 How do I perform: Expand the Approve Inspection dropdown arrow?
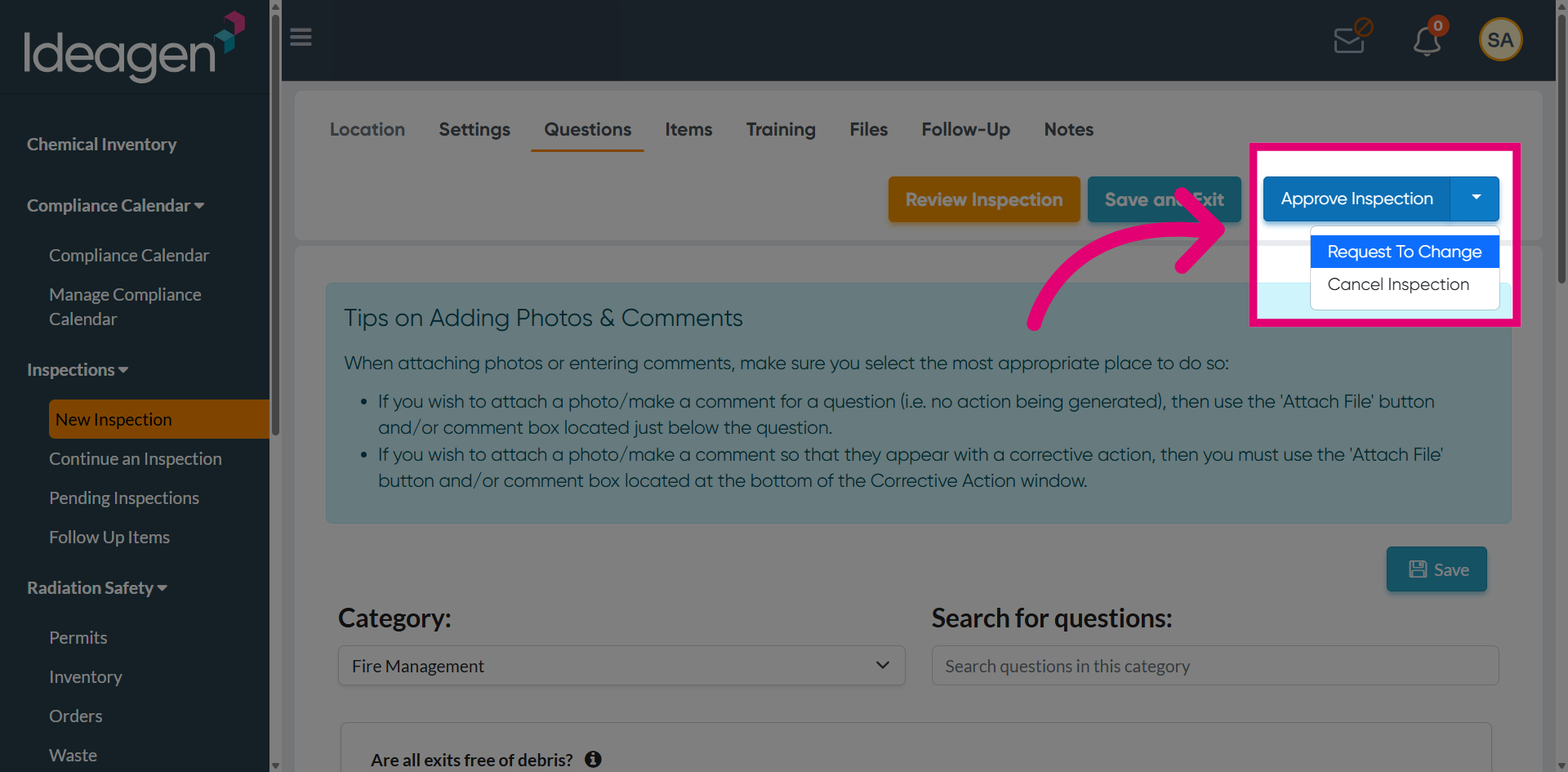(x=1476, y=199)
